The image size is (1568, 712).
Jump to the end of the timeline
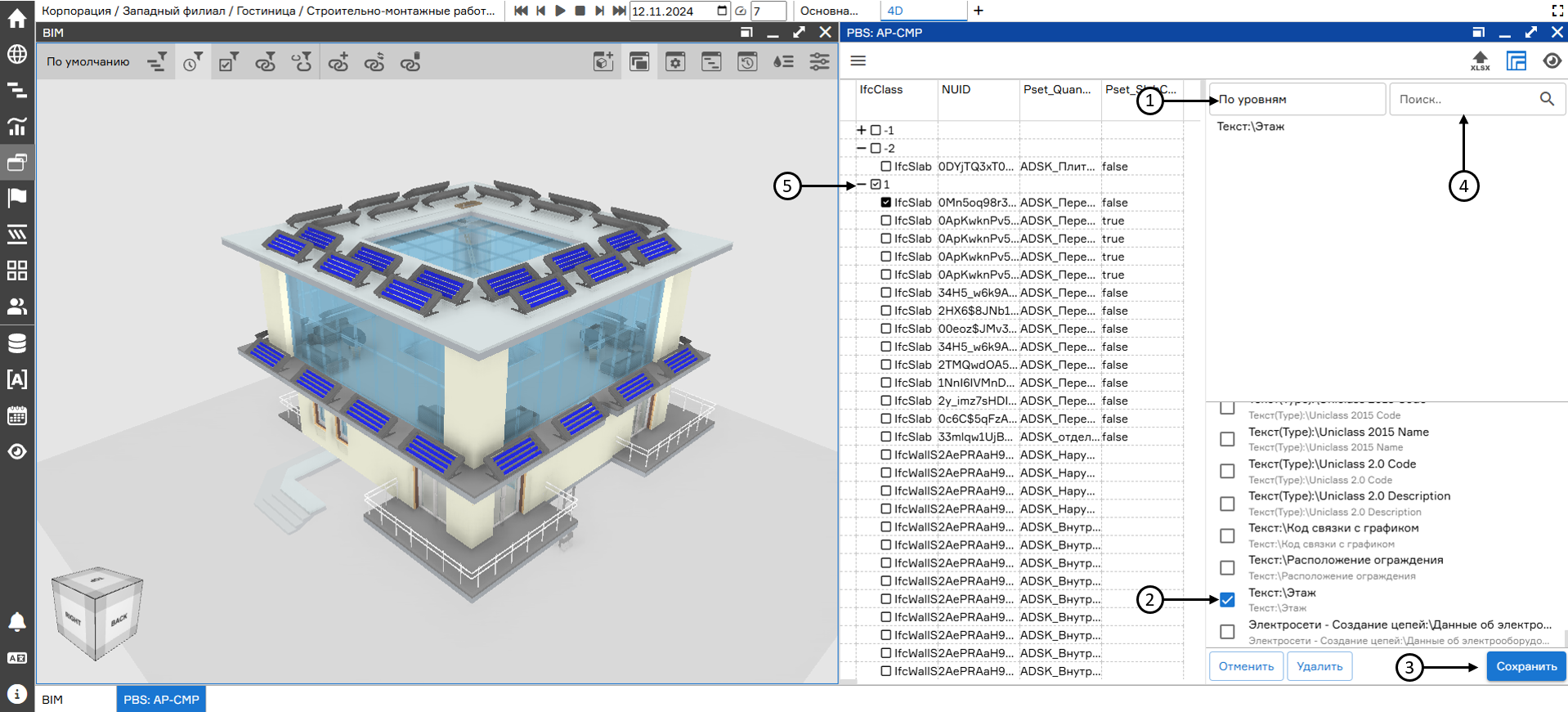click(x=619, y=11)
